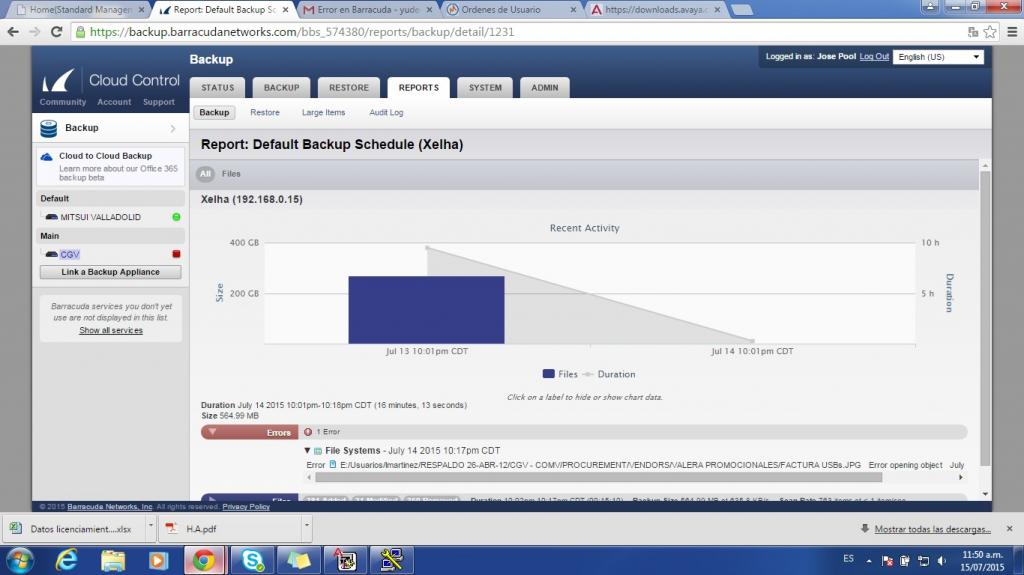The image size is (1024, 575).
Task: Open the Chrome menu hamburger icon
Action: click(1012, 31)
